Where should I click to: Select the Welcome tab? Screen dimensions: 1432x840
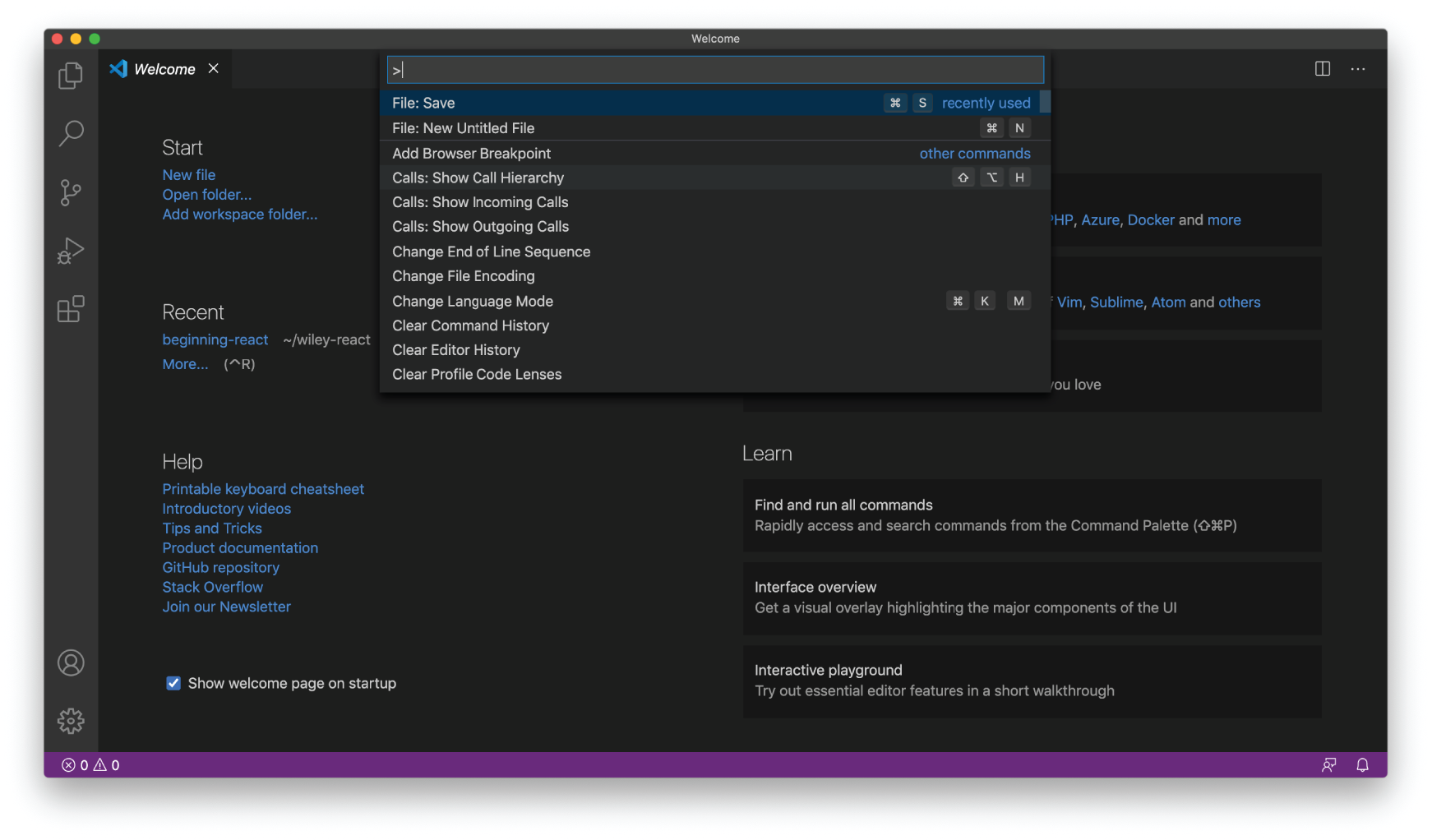(x=164, y=69)
